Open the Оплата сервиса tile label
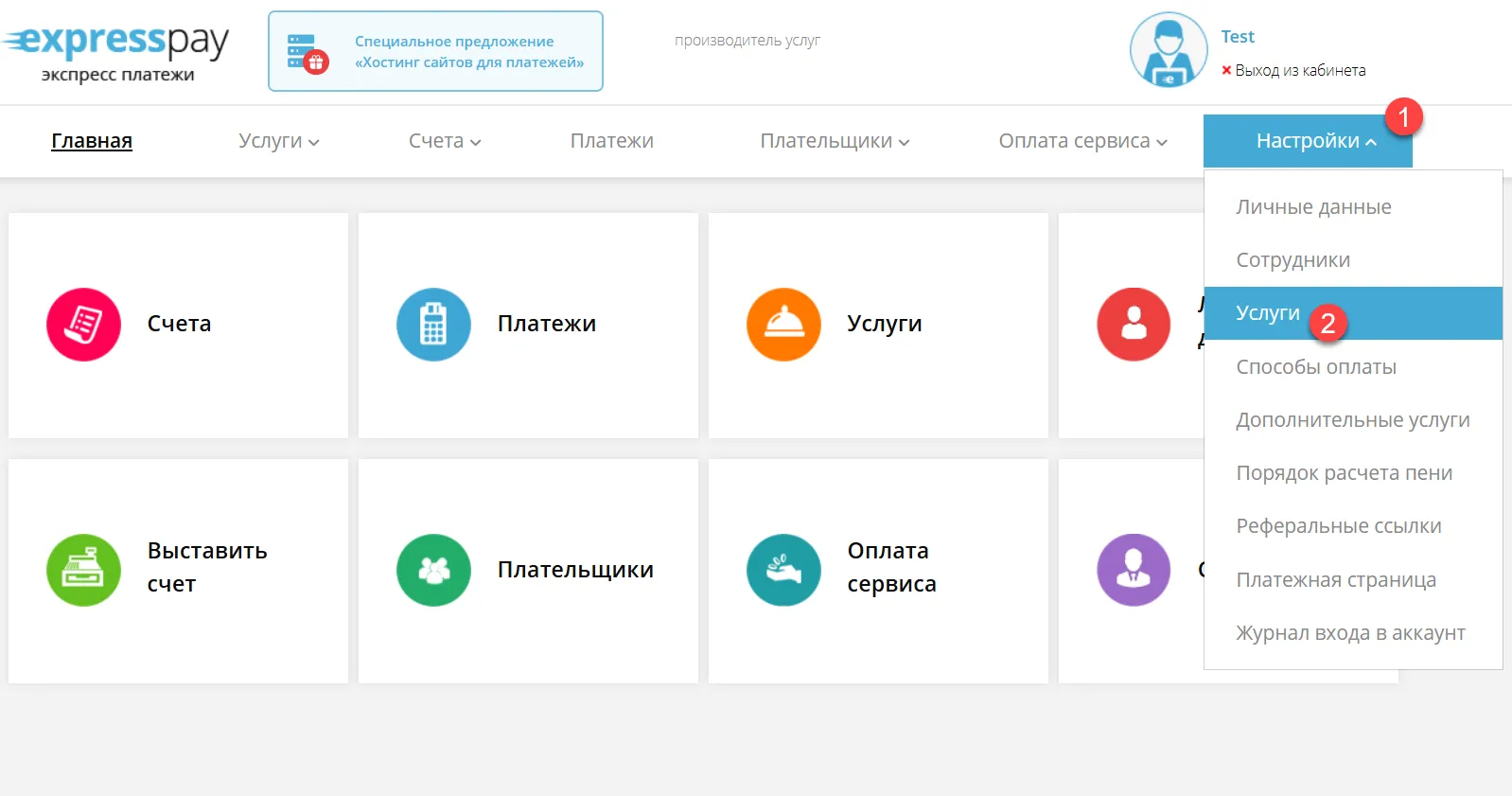 [x=891, y=567]
